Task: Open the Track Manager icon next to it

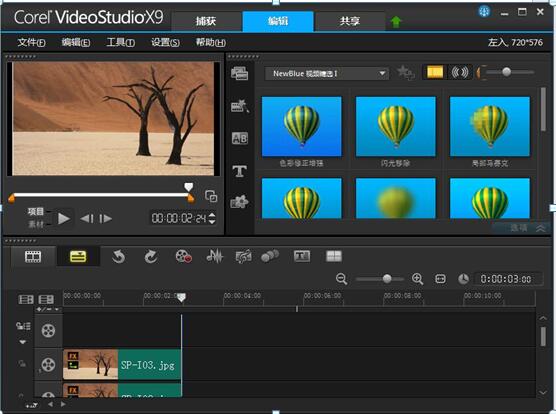Action: (46, 300)
